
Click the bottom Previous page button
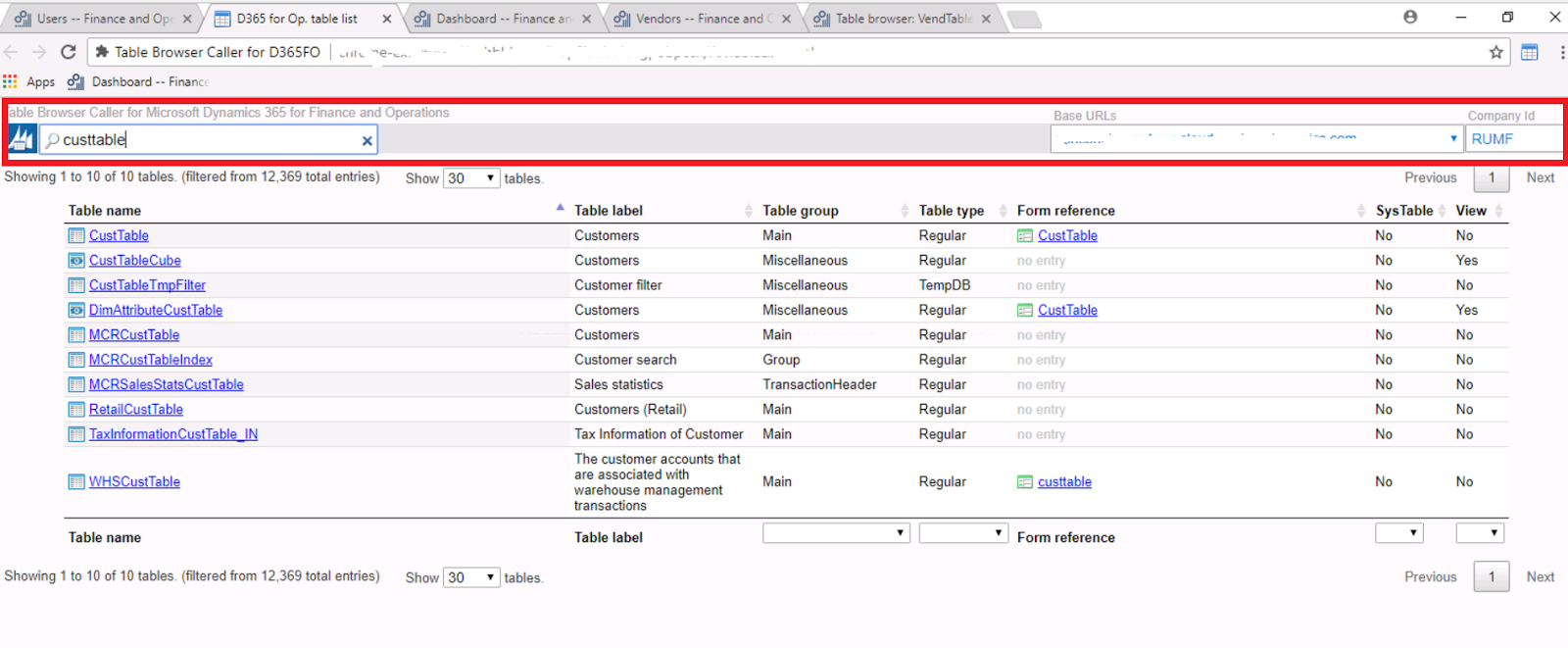pos(1430,576)
